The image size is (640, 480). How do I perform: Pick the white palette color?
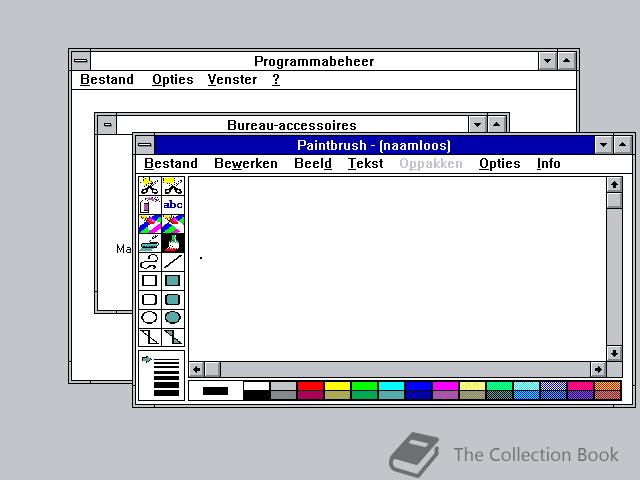coord(257,386)
